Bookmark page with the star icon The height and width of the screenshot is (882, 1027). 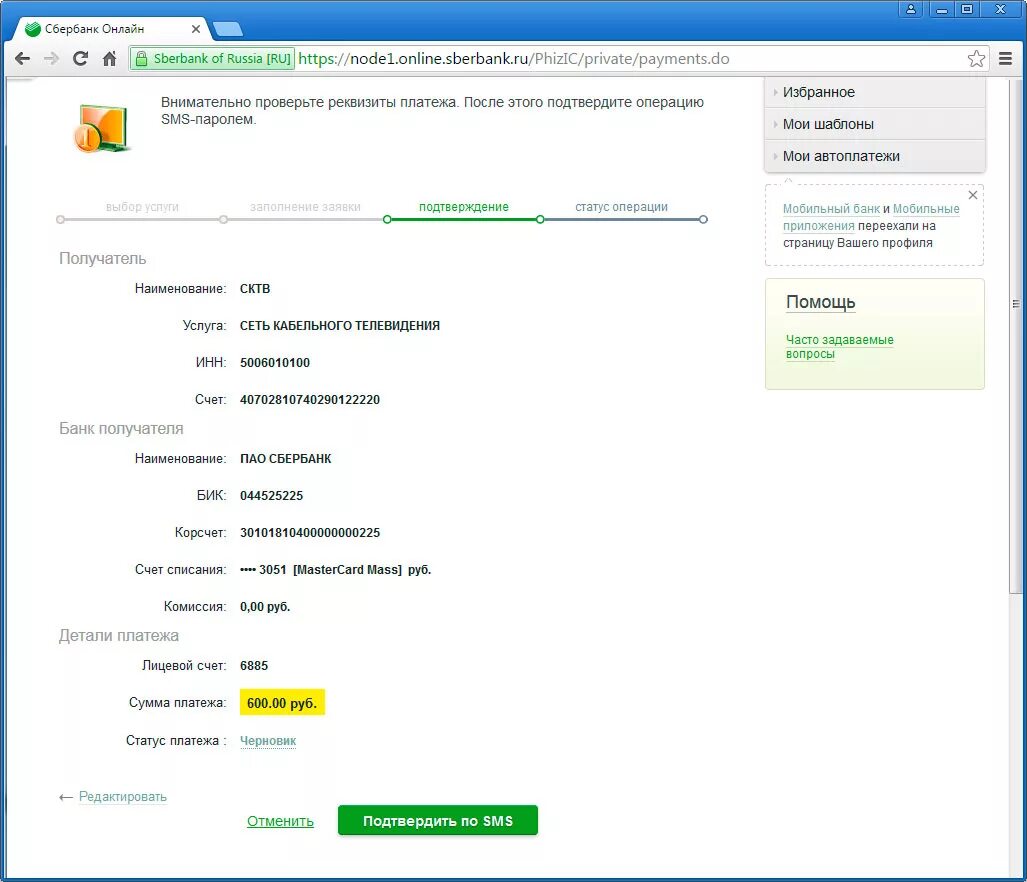pos(976,59)
